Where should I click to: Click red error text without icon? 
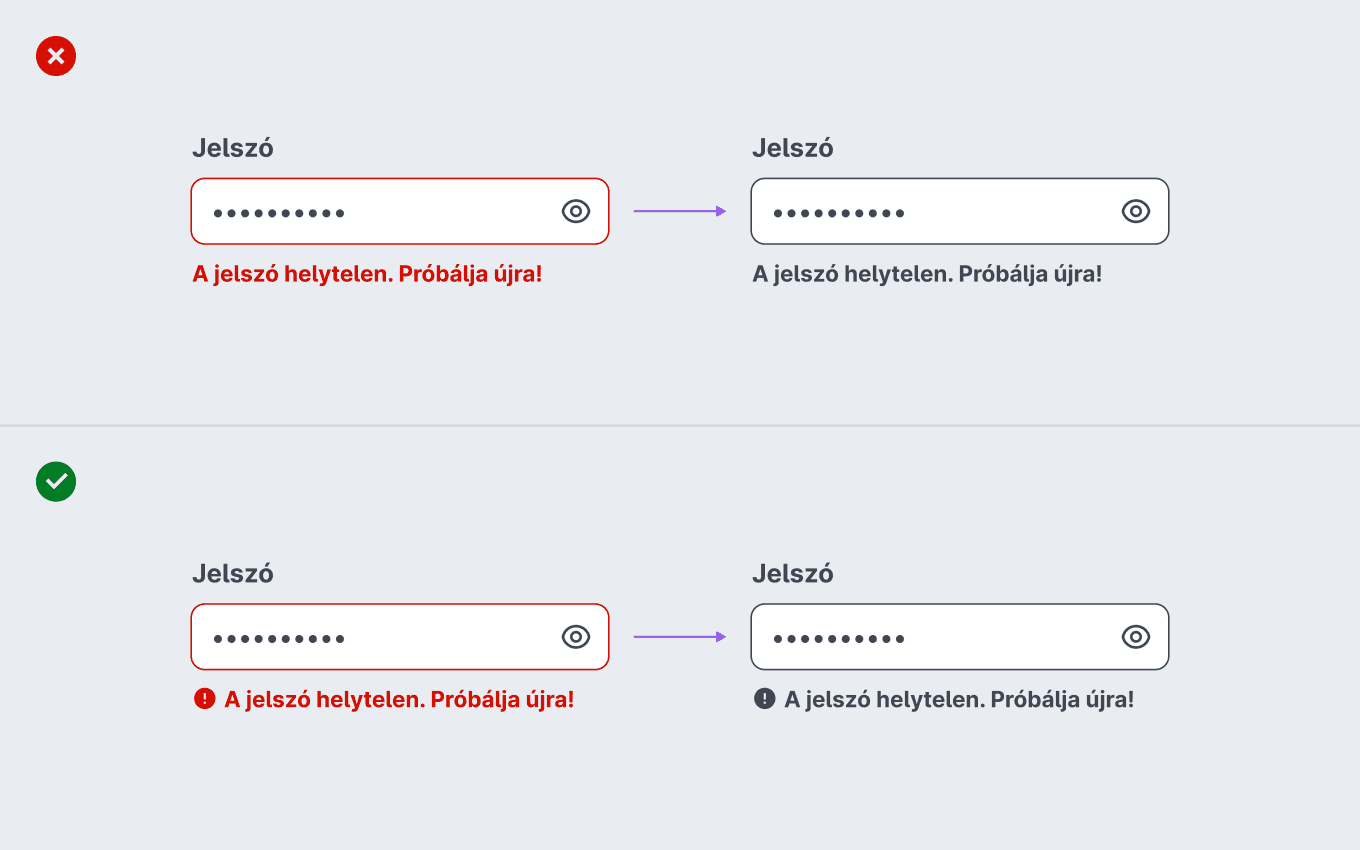tap(367, 274)
